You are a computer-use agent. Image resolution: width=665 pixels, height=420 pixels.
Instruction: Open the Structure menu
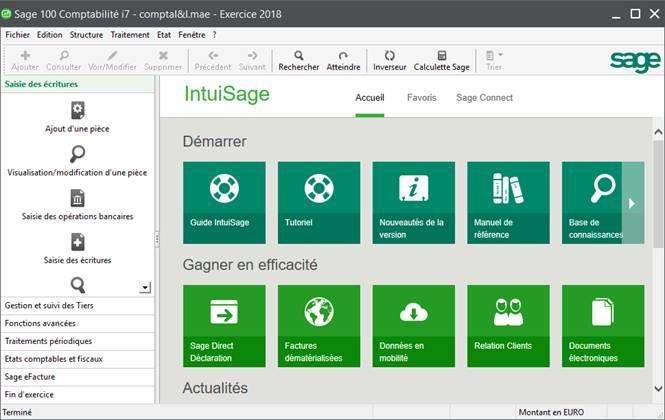tap(87, 35)
